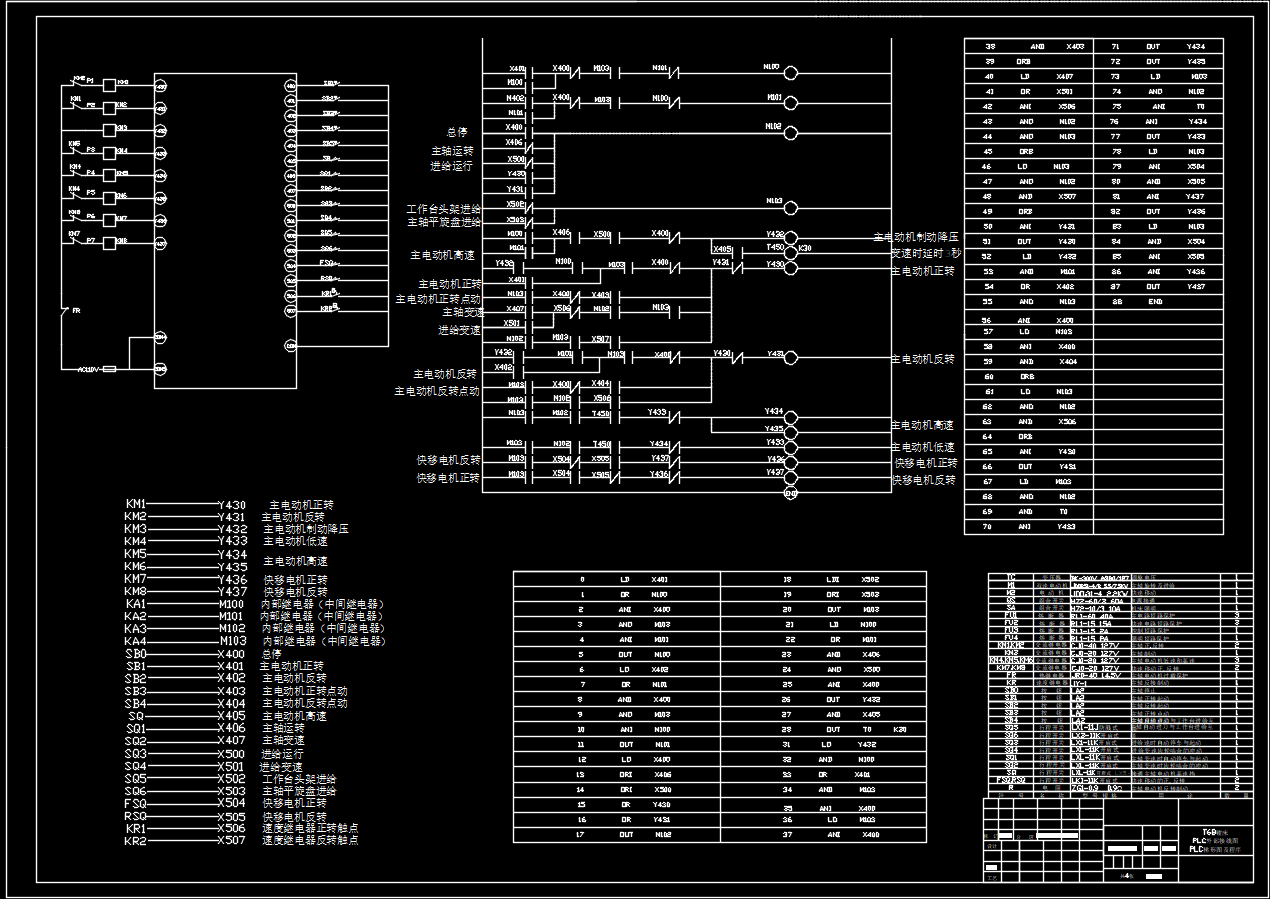Image resolution: width=1270 pixels, height=899 pixels.
Task: Click AC110V label in wiring diagram
Action: (90, 369)
